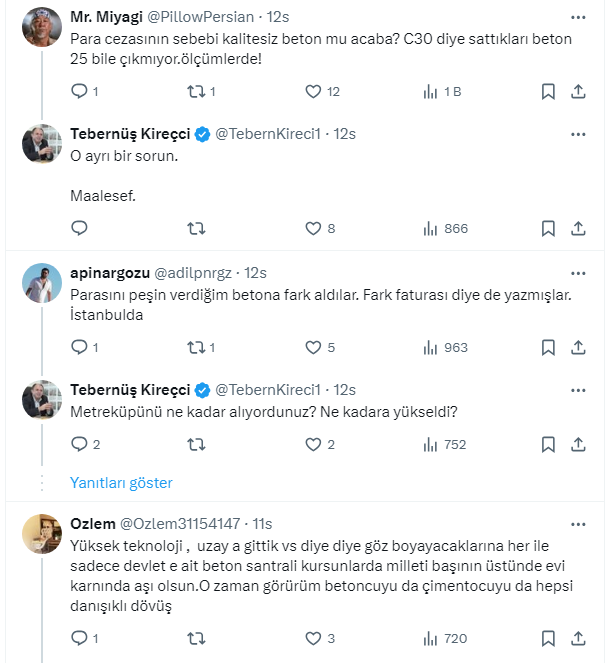Open more options on apinargozu's tweet
This screenshot has width=611, height=663.
click(x=578, y=273)
